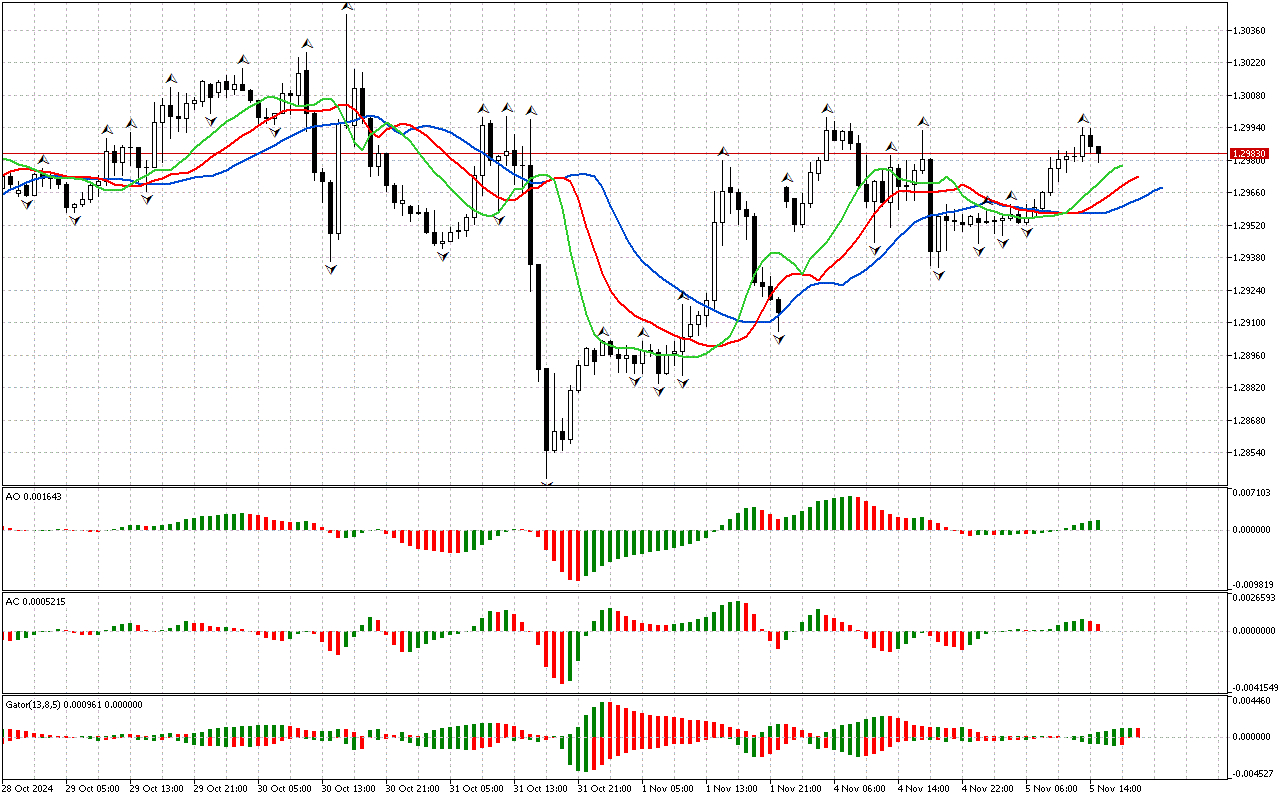Click the 30 Oct 05:00 time label
Viewport: 1280px width, 800px height.
[283, 788]
